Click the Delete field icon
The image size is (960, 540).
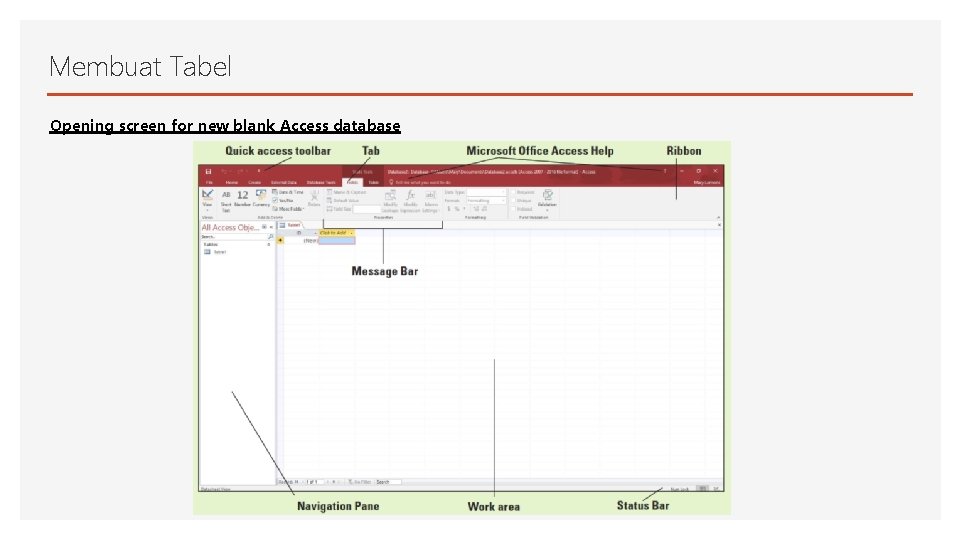314,198
